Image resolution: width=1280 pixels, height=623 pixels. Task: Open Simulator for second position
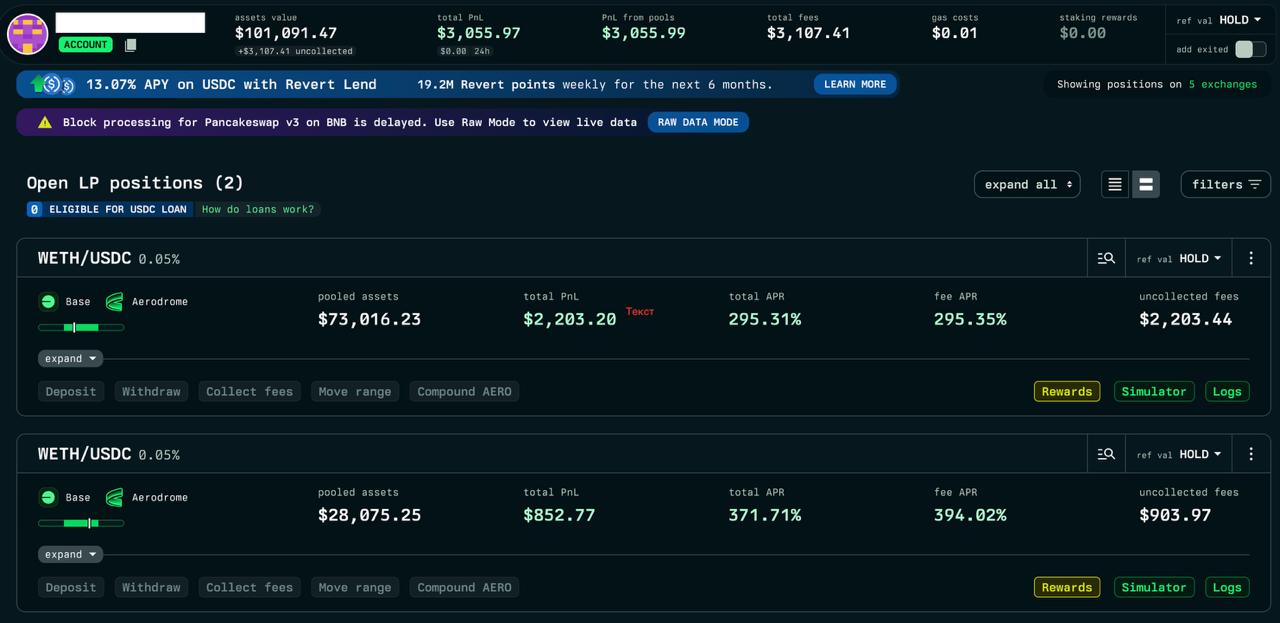click(x=1154, y=587)
